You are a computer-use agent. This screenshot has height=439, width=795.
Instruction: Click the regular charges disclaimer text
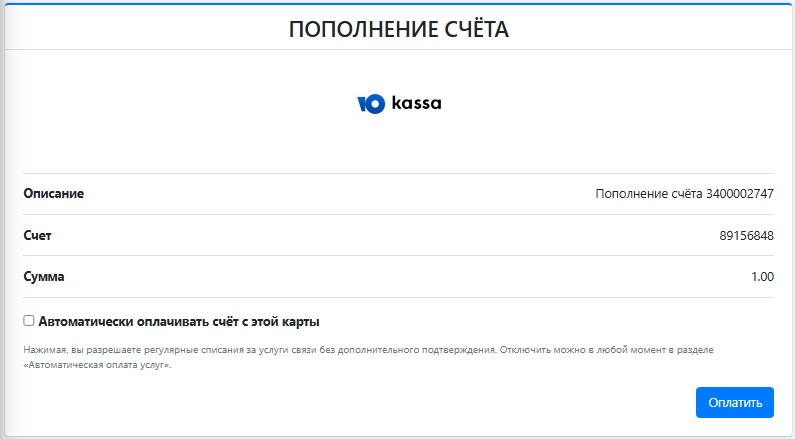click(368, 357)
